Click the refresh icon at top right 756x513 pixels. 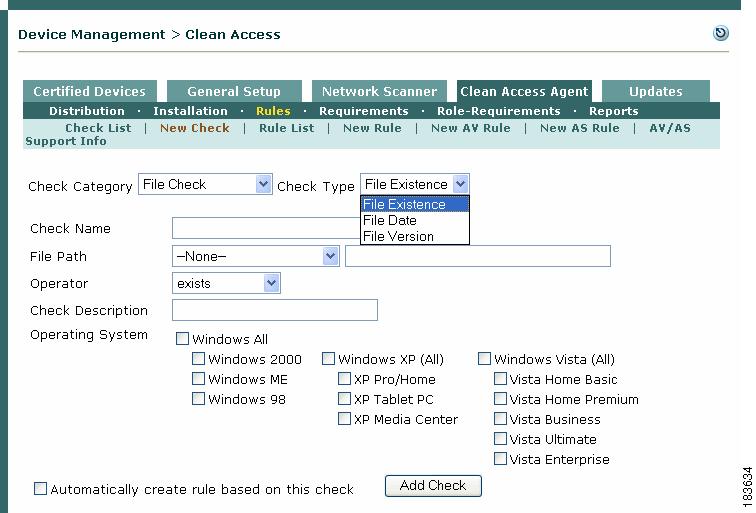coord(720,33)
